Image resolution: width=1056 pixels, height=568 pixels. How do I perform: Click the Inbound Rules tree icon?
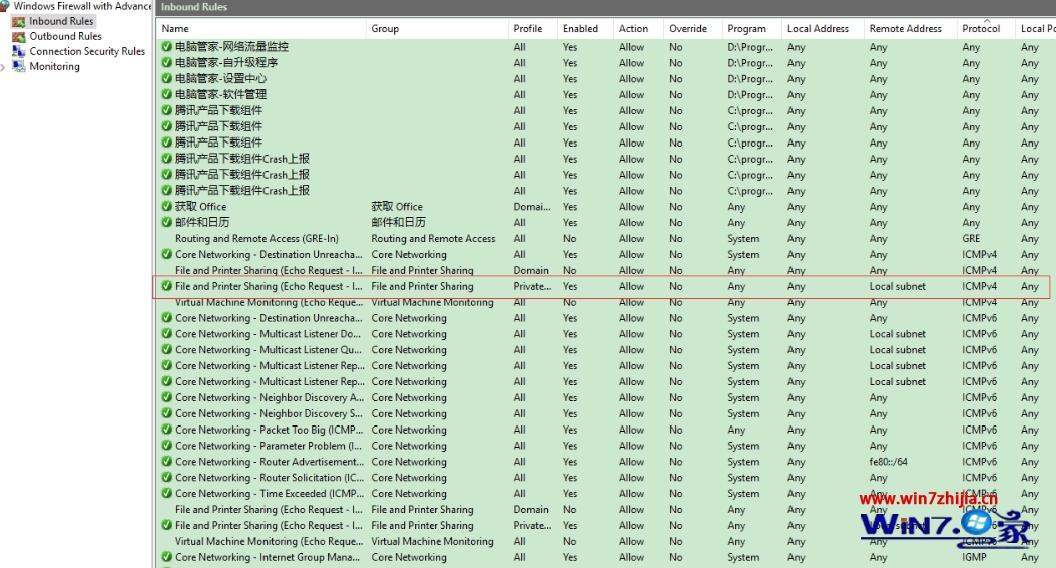(18, 22)
